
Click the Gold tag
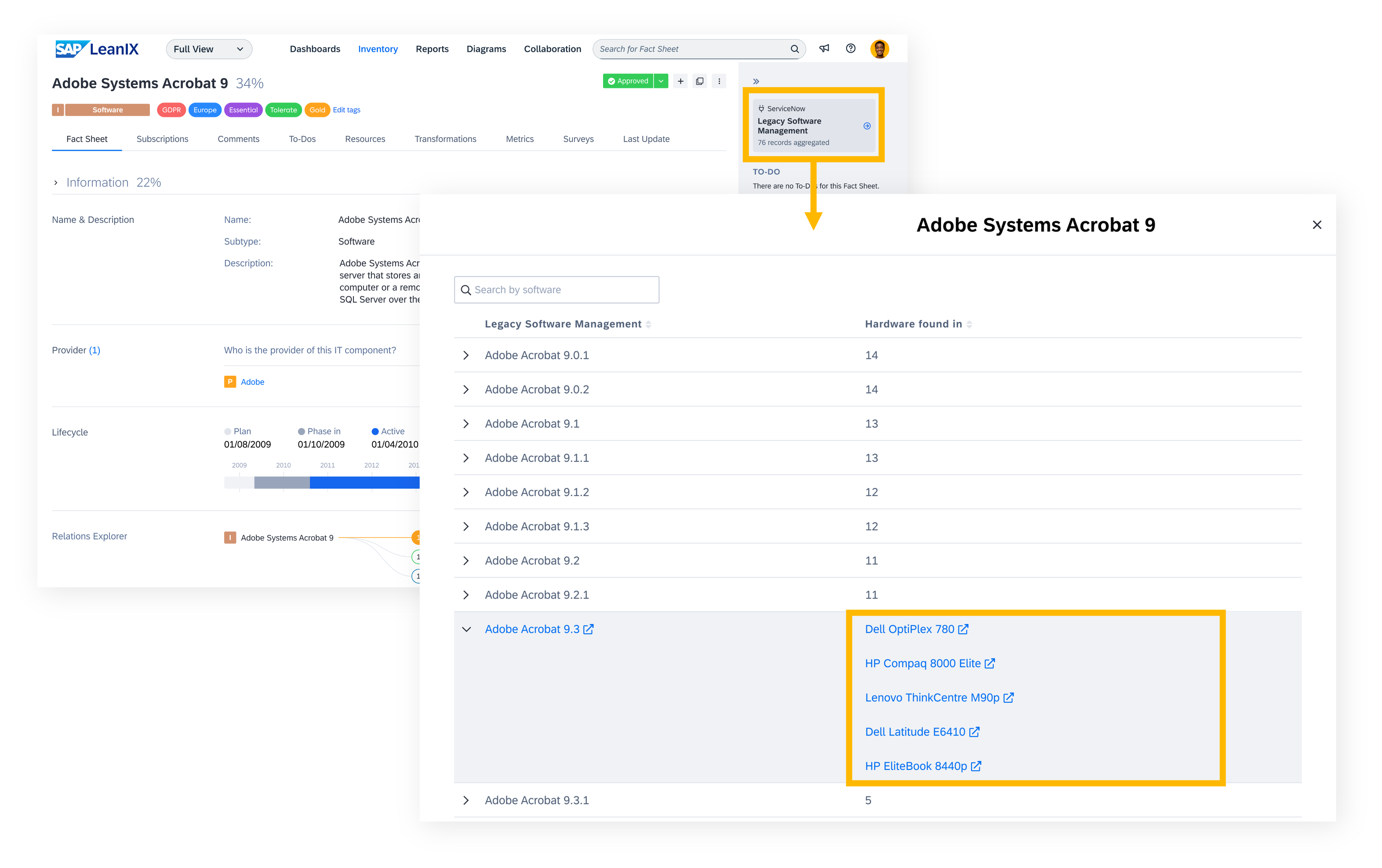[x=317, y=109]
